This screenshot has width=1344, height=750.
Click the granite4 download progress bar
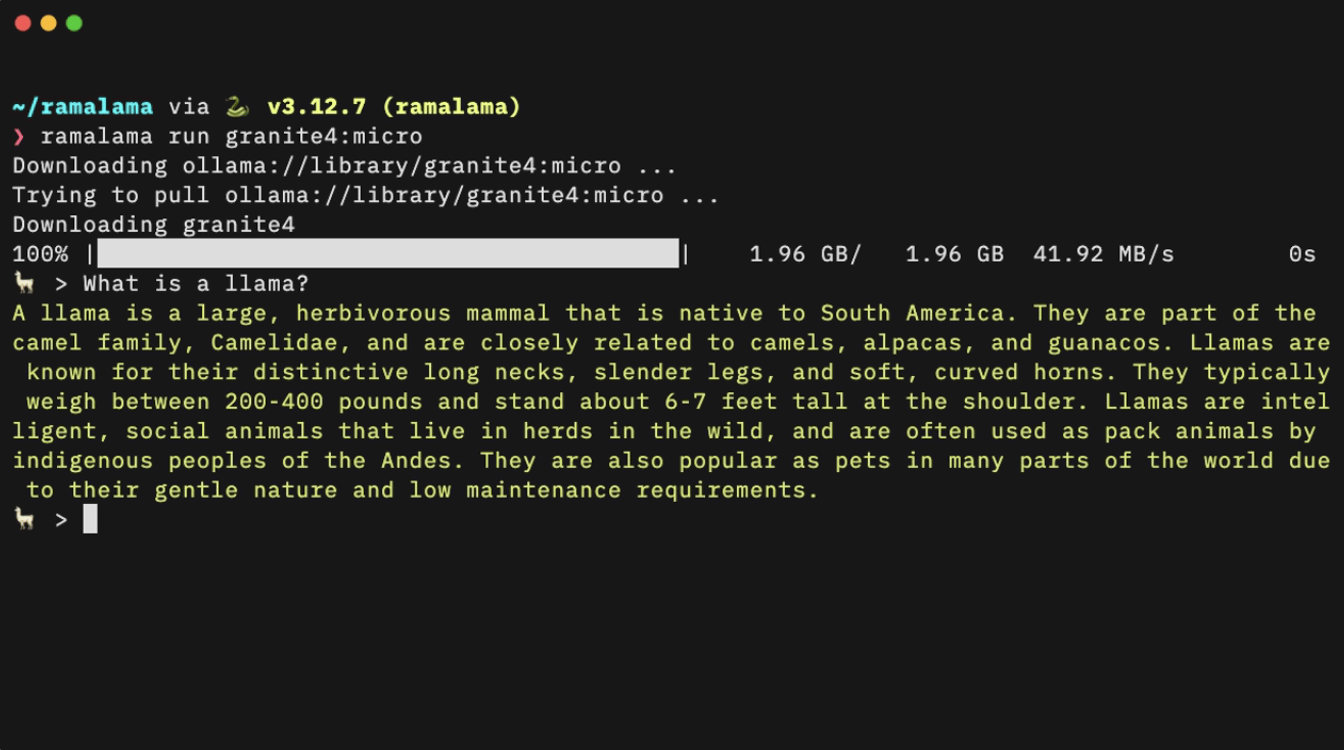tap(388, 254)
